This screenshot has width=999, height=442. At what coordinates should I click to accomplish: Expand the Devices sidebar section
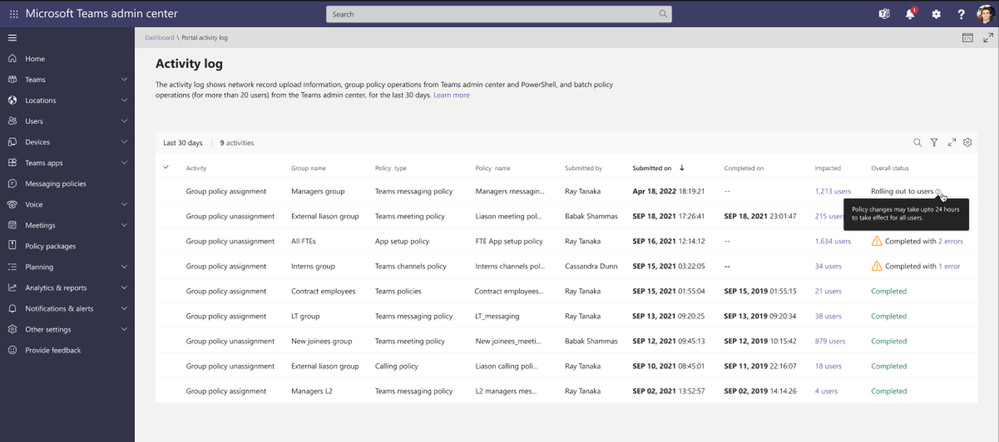(124, 142)
